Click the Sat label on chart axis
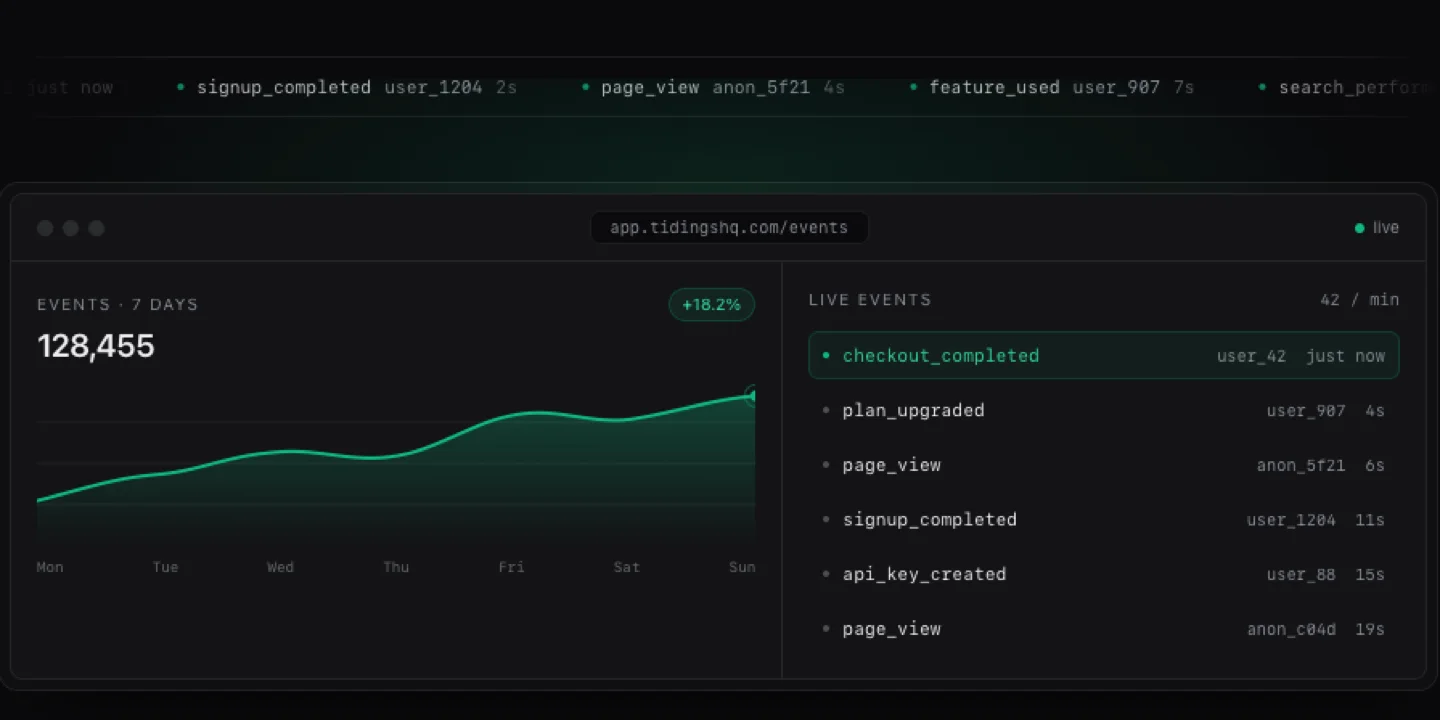This screenshot has height=720, width=1440. [626, 567]
